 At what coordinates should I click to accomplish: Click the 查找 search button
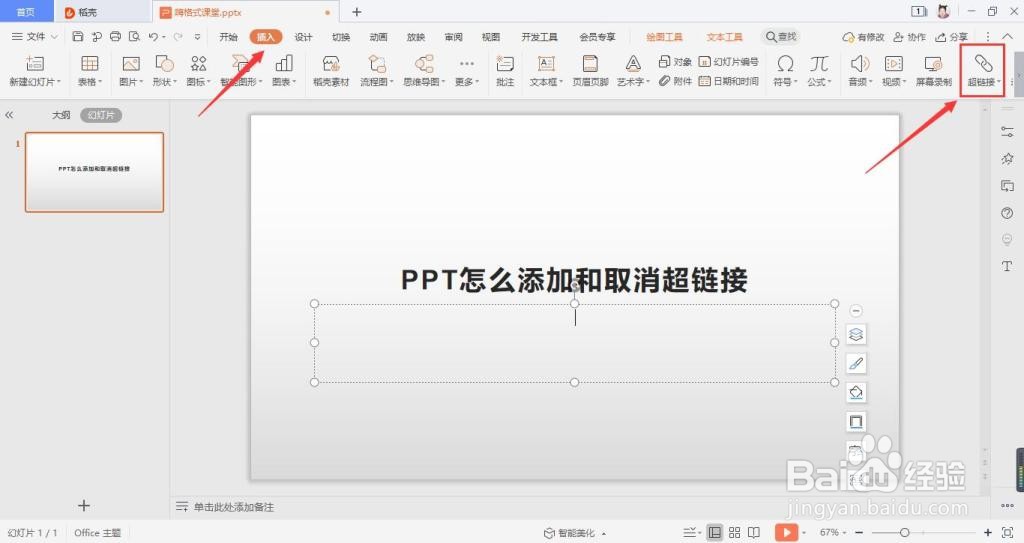point(781,37)
